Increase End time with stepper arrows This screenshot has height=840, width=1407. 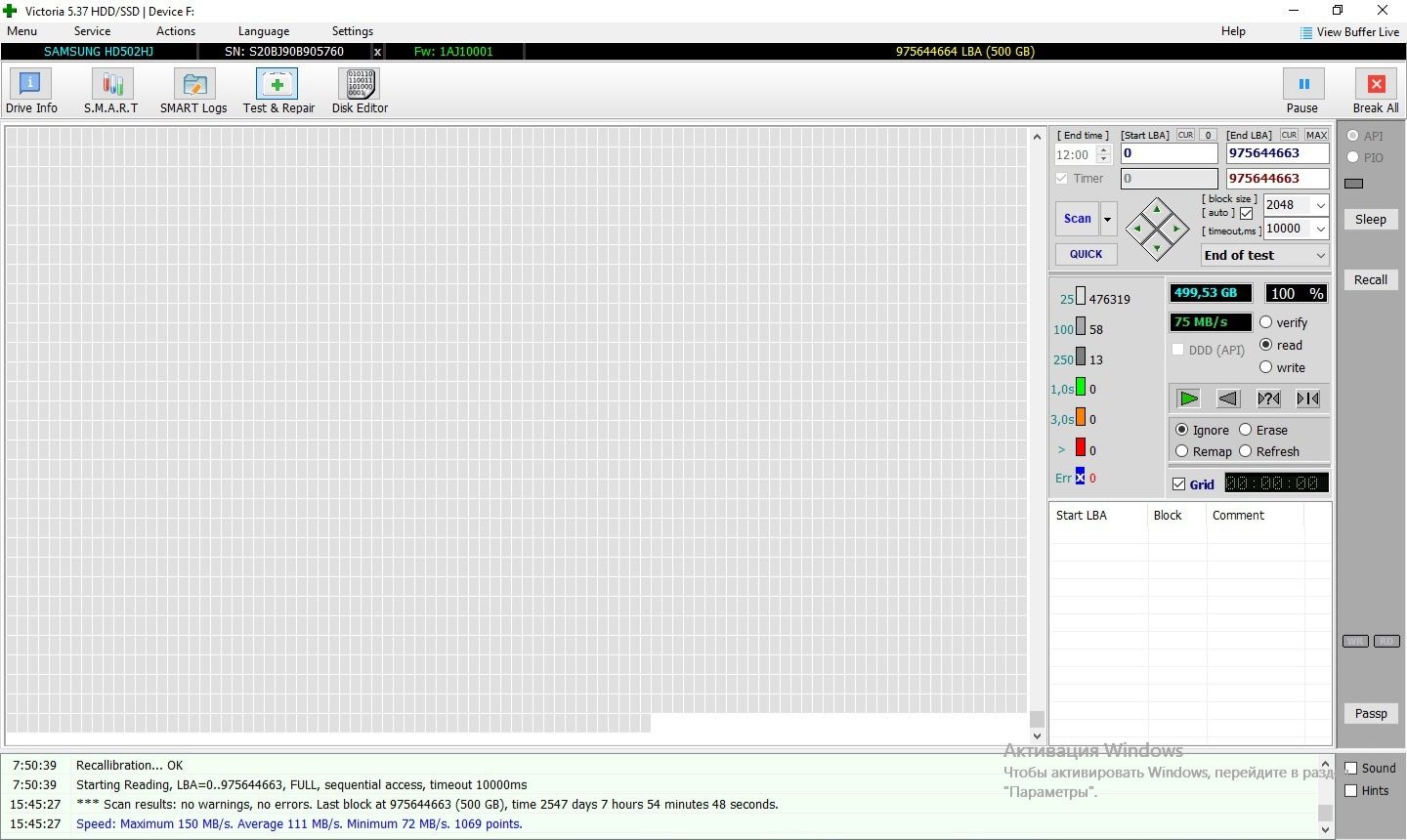pos(1104,150)
